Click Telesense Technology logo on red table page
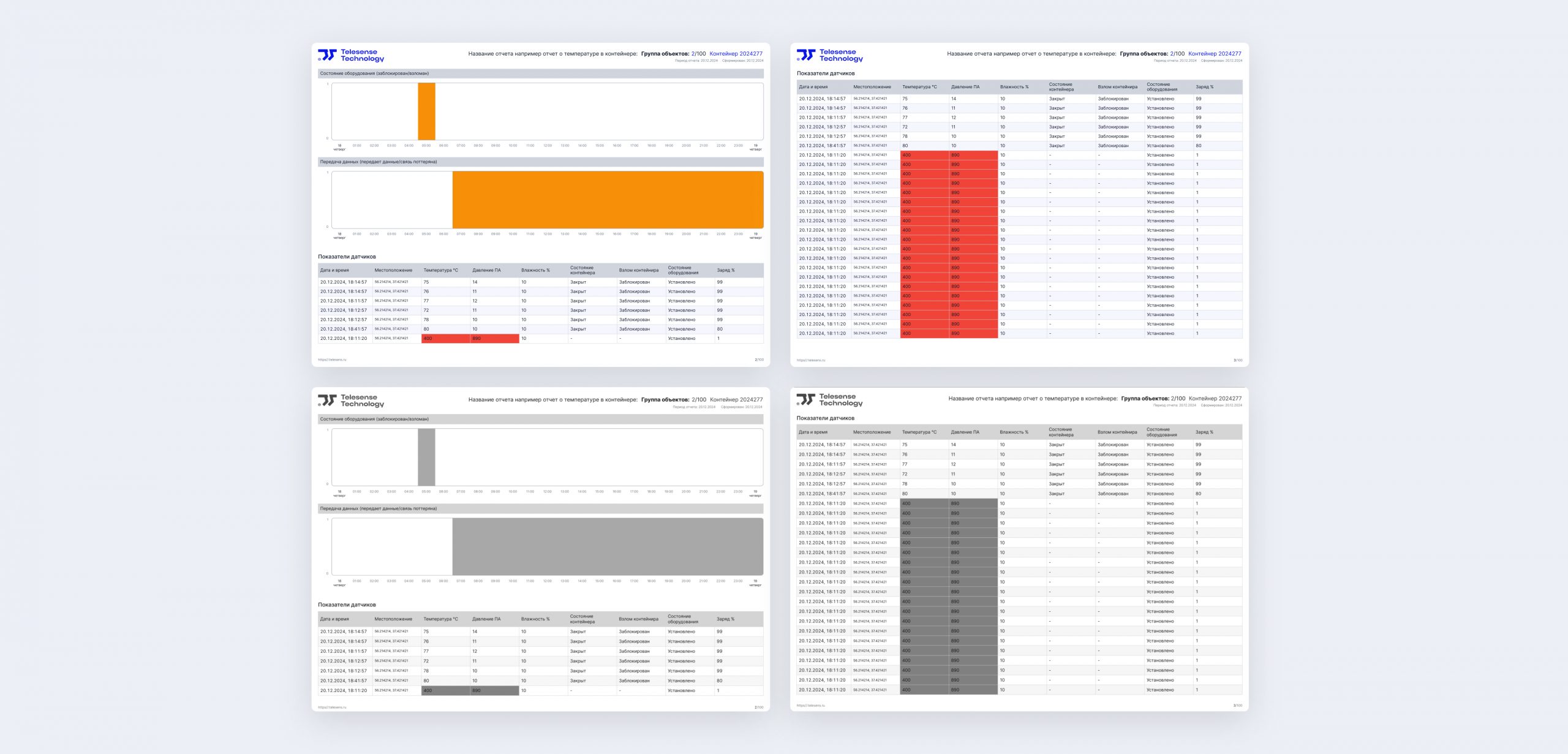This screenshot has height=754, width=1568. [x=830, y=56]
